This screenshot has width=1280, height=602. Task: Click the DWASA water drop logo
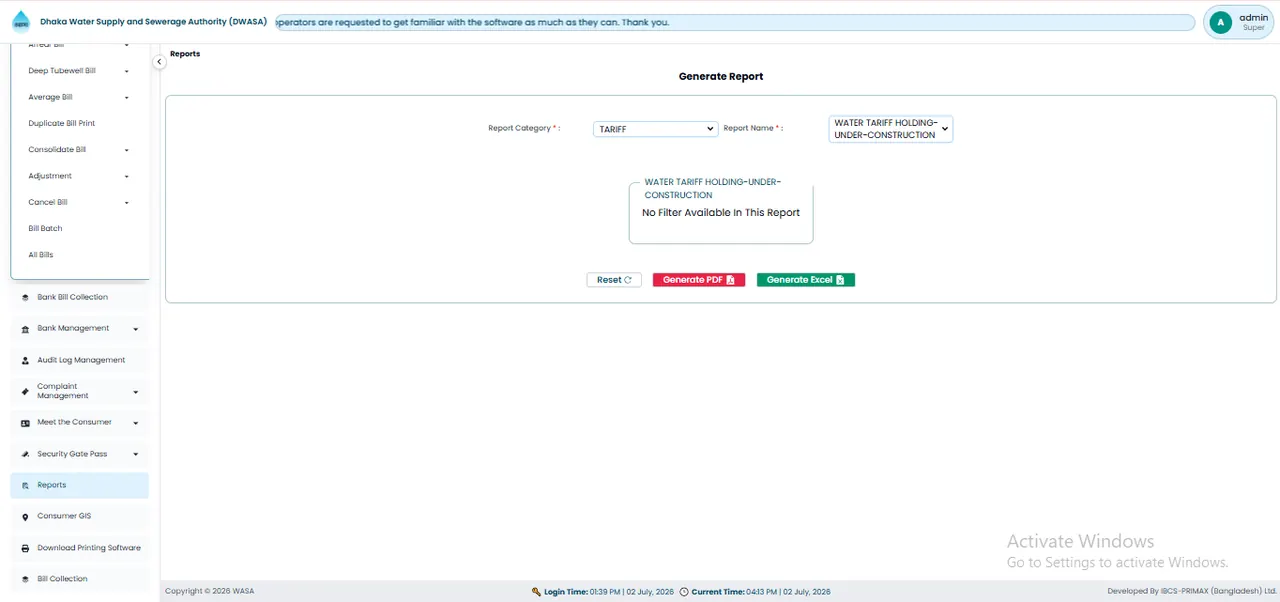click(21, 21)
